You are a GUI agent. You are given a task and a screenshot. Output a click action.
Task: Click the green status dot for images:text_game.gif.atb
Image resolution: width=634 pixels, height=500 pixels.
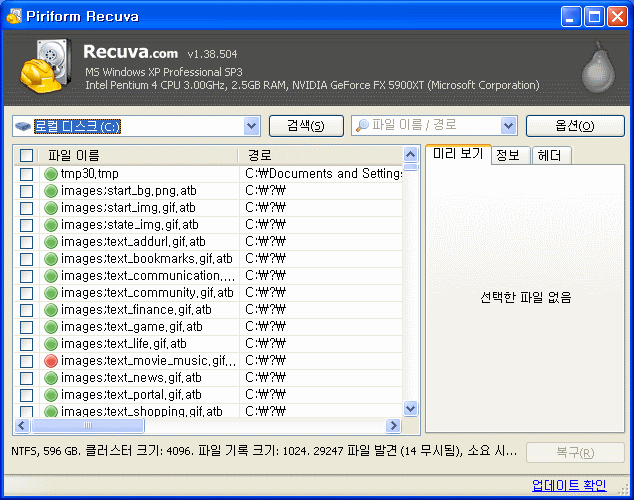51,327
